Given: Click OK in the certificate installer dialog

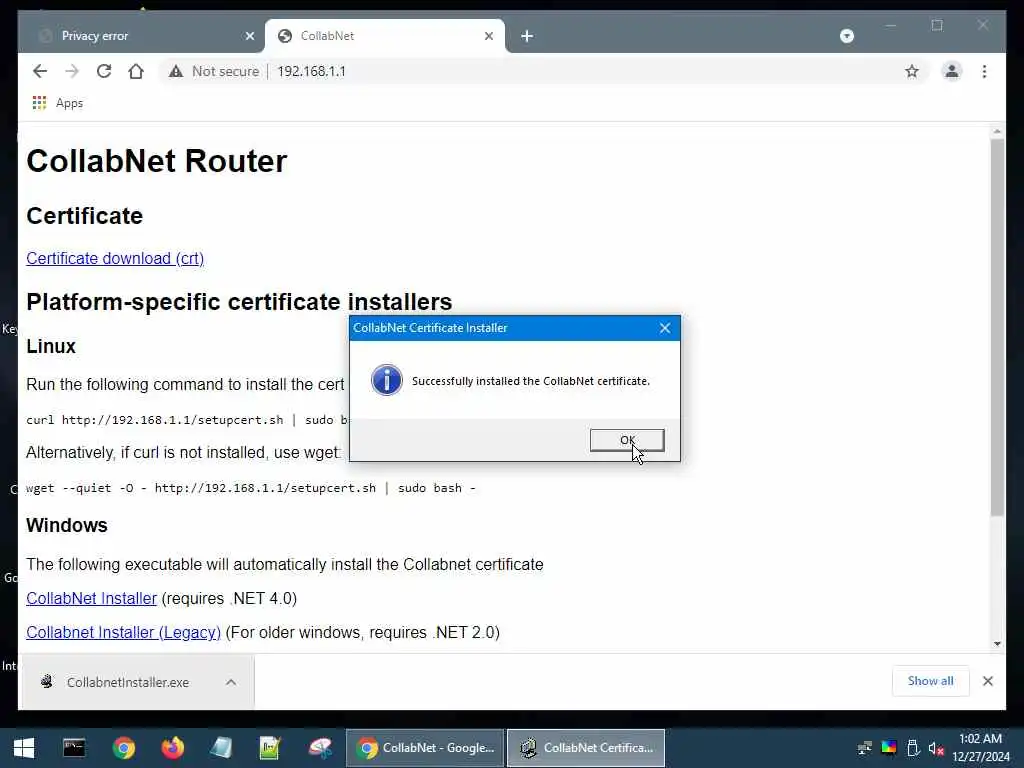Looking at the screenshot, I should coord(627,440).
